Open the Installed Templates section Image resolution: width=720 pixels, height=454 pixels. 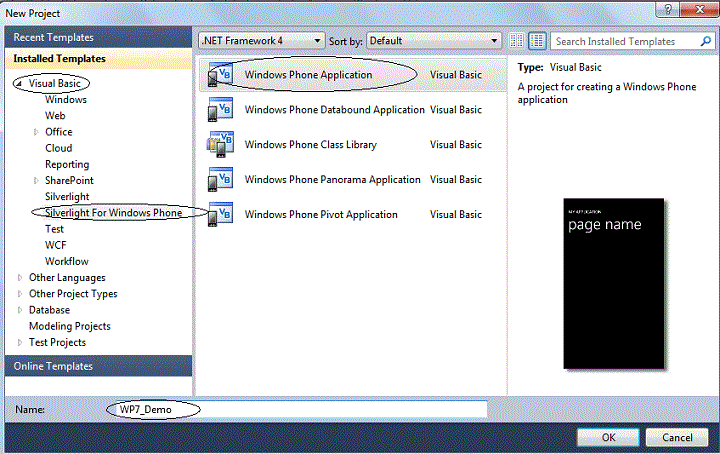[98, 59]
